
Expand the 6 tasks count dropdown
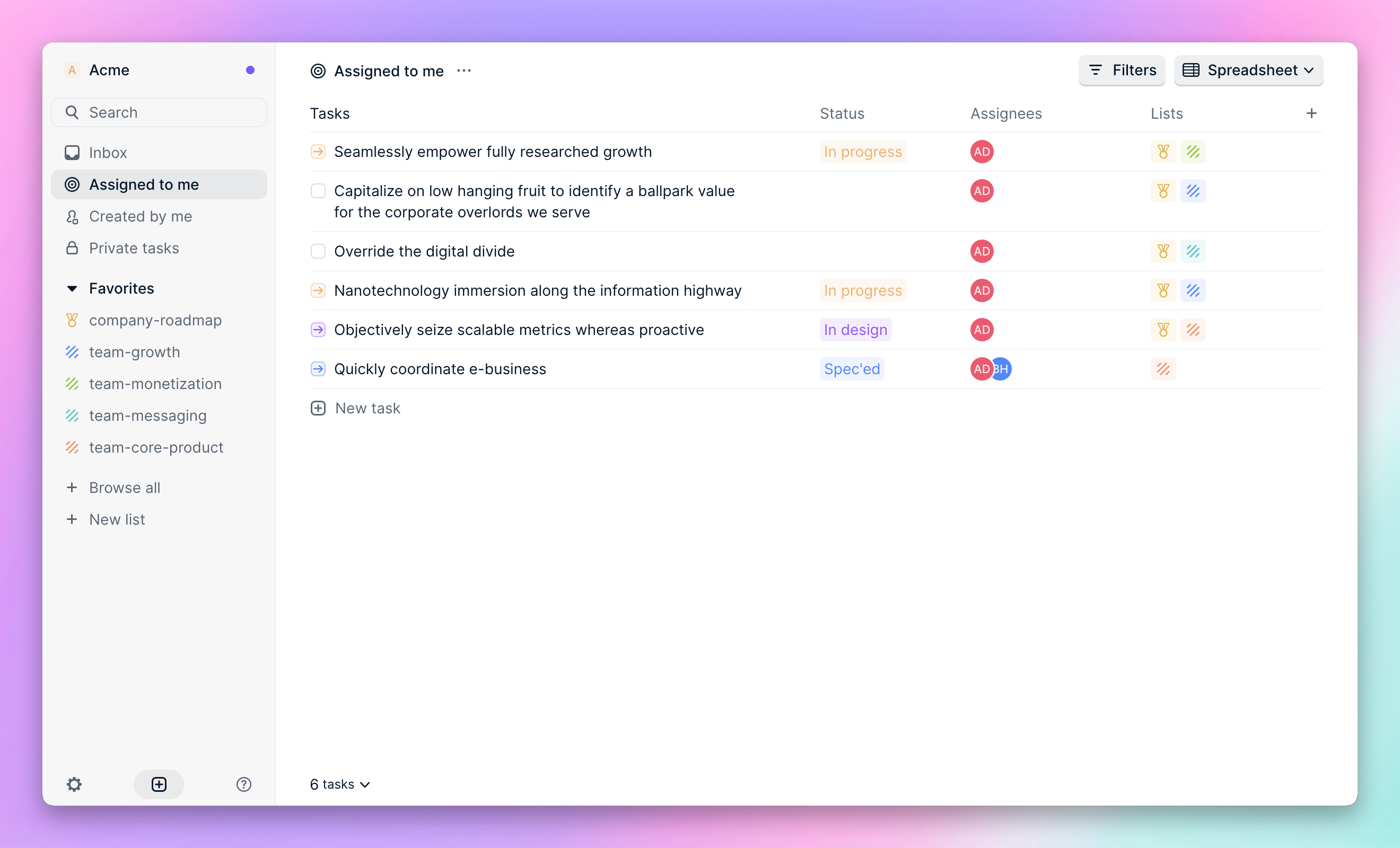(340, 784)
